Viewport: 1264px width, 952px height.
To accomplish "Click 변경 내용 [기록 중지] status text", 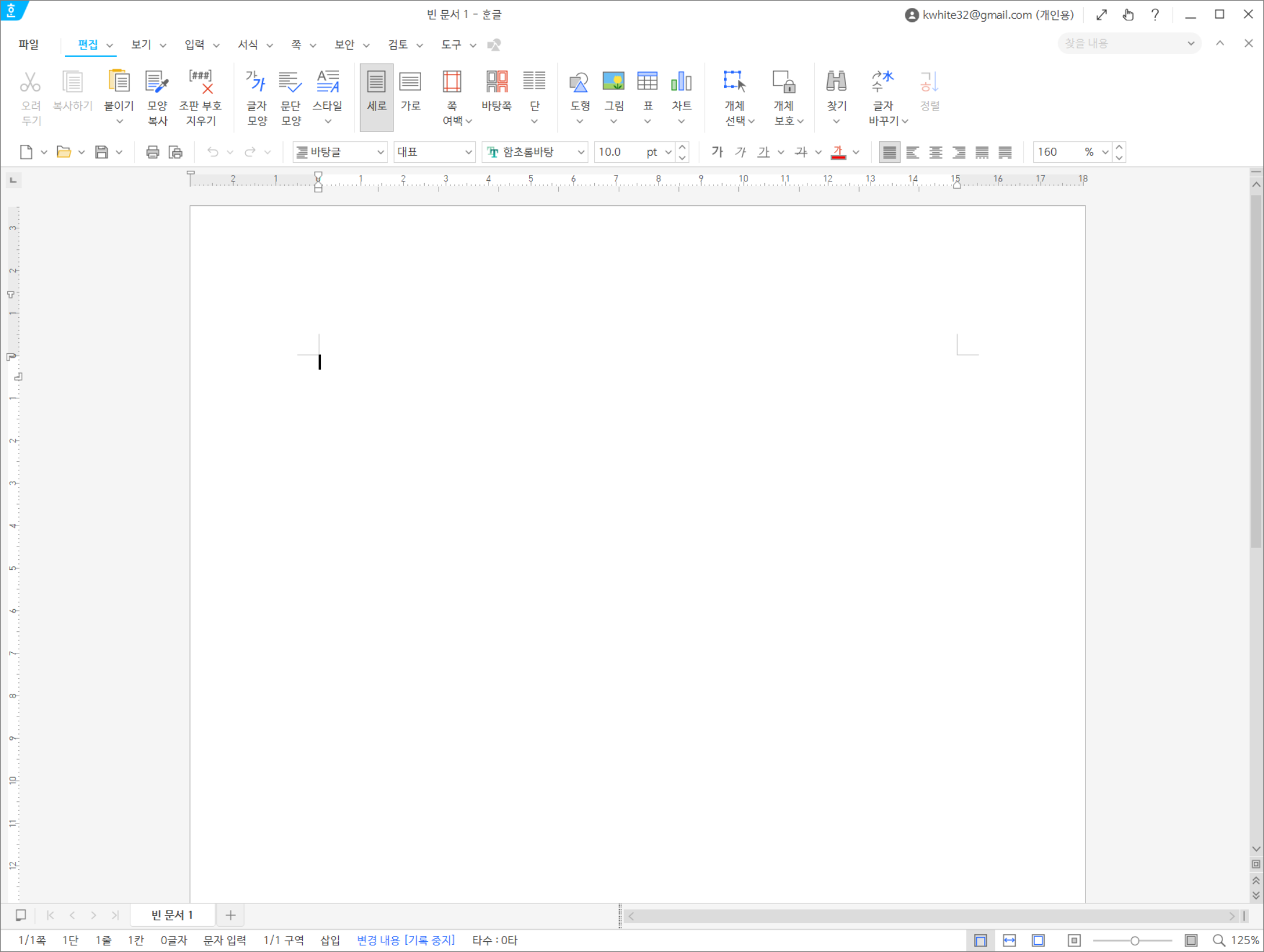I will [406, 940].
